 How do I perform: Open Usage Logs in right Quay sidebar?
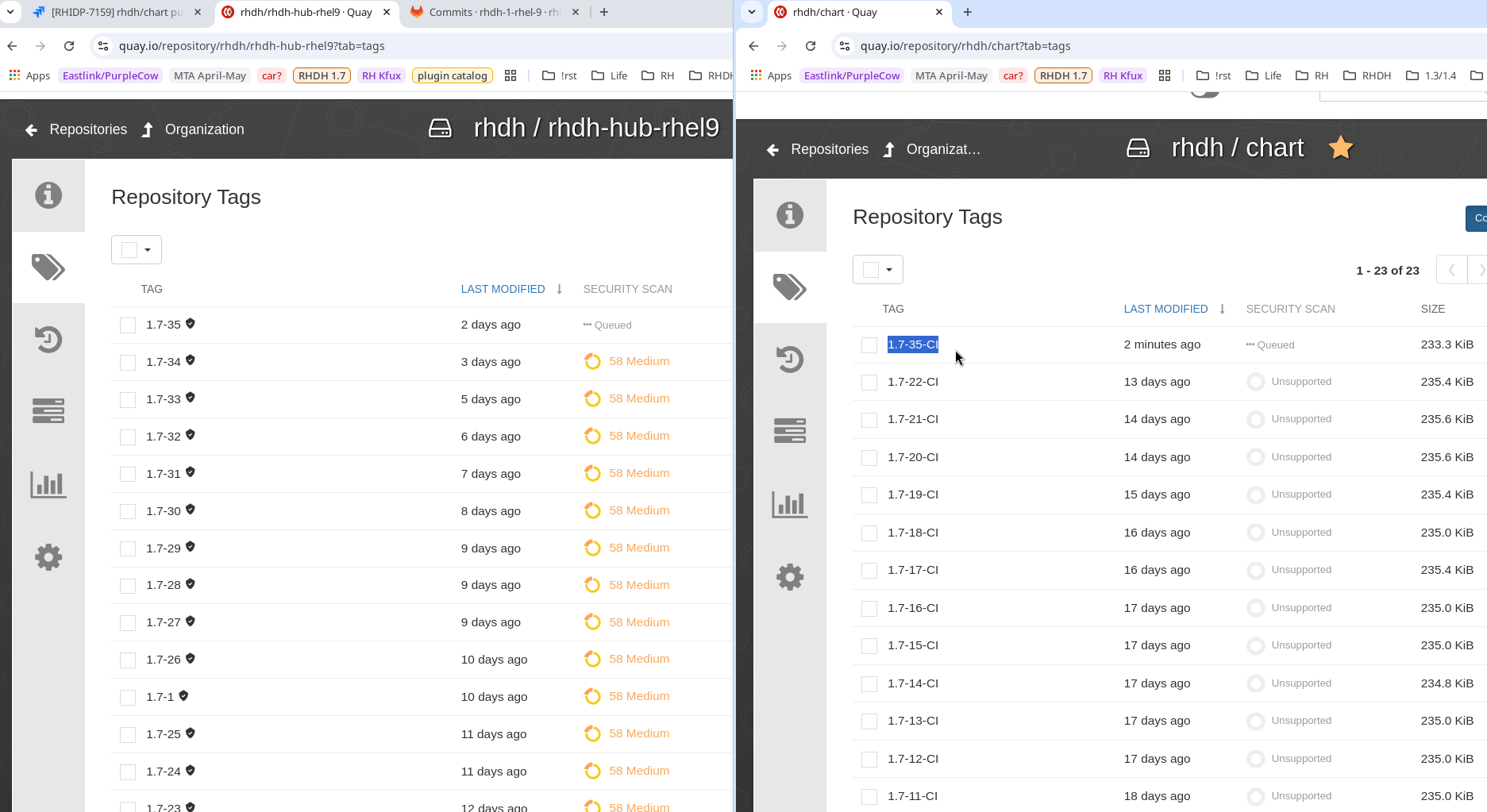[x=789, y=504]
